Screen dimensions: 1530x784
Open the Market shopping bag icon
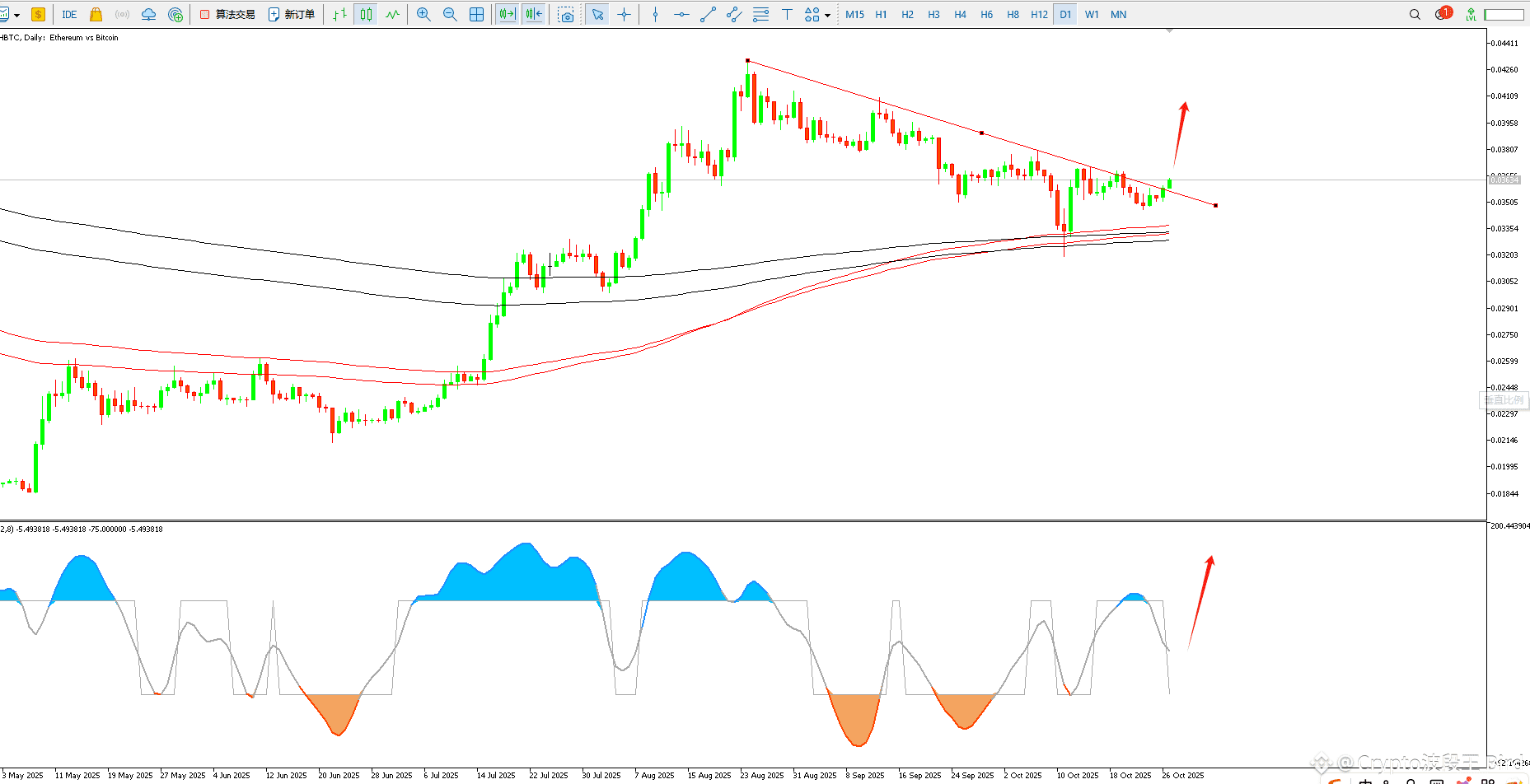pyautogui.click(x=96, y=14)
